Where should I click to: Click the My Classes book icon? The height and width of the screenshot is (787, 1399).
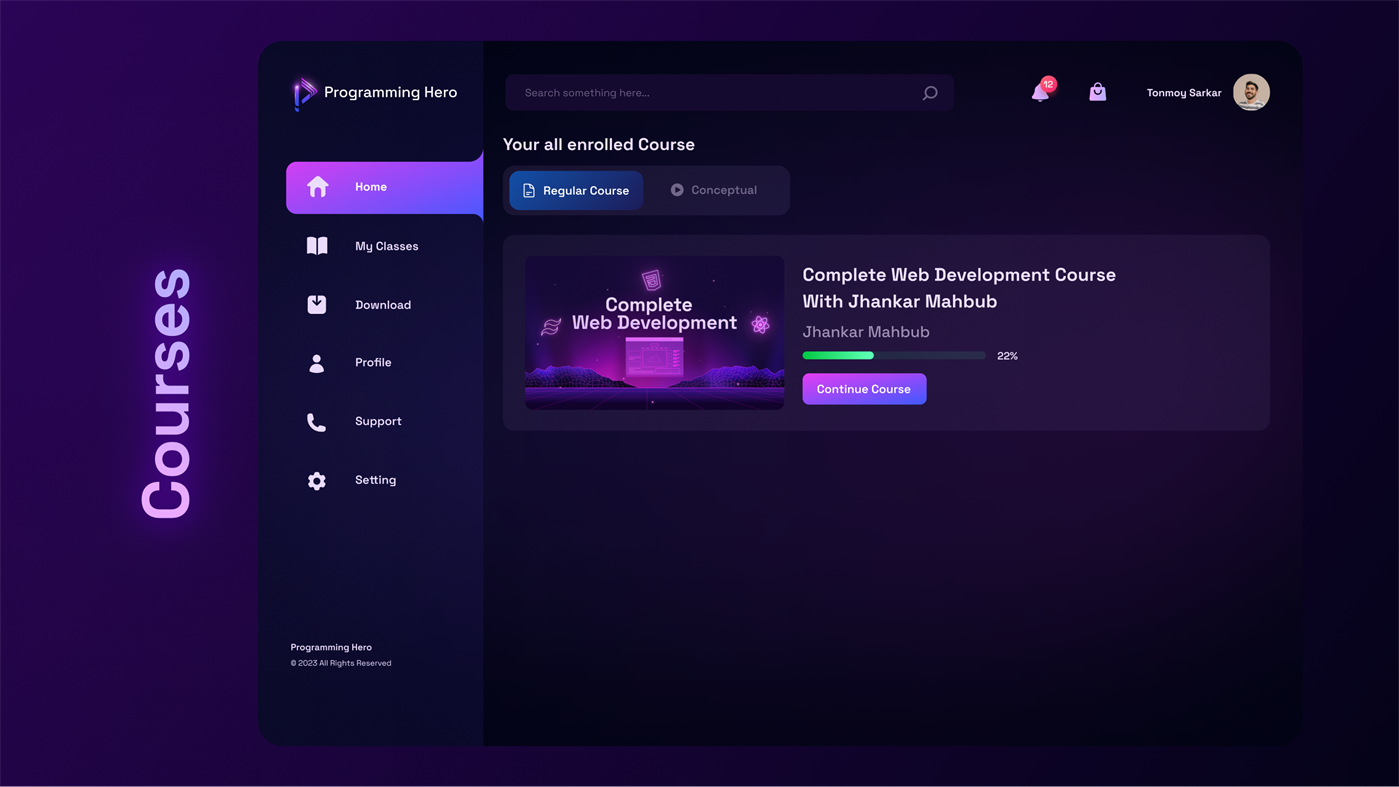(x=317, y=245)
